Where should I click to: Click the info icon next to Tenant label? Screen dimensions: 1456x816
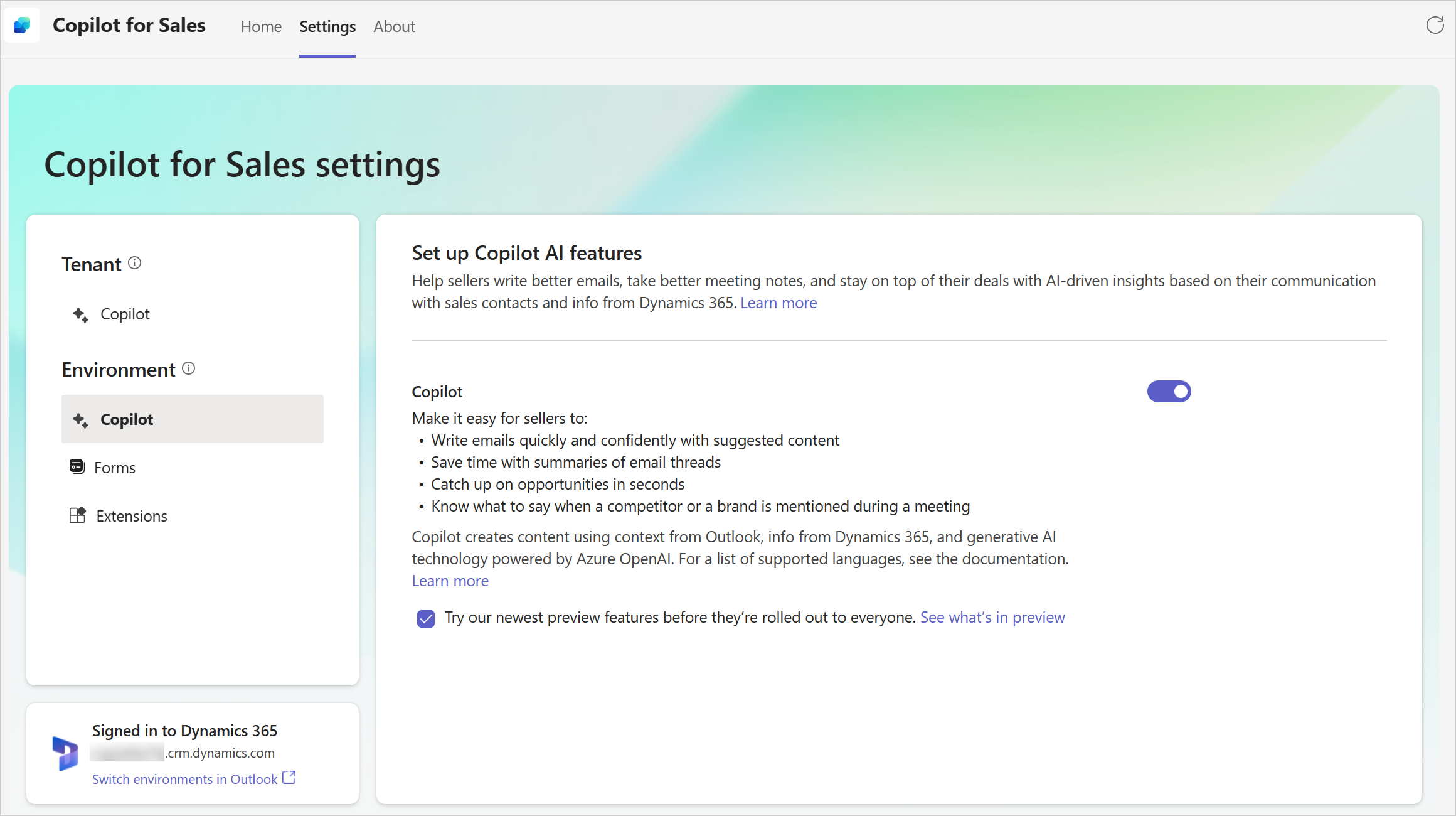point(134,264)
